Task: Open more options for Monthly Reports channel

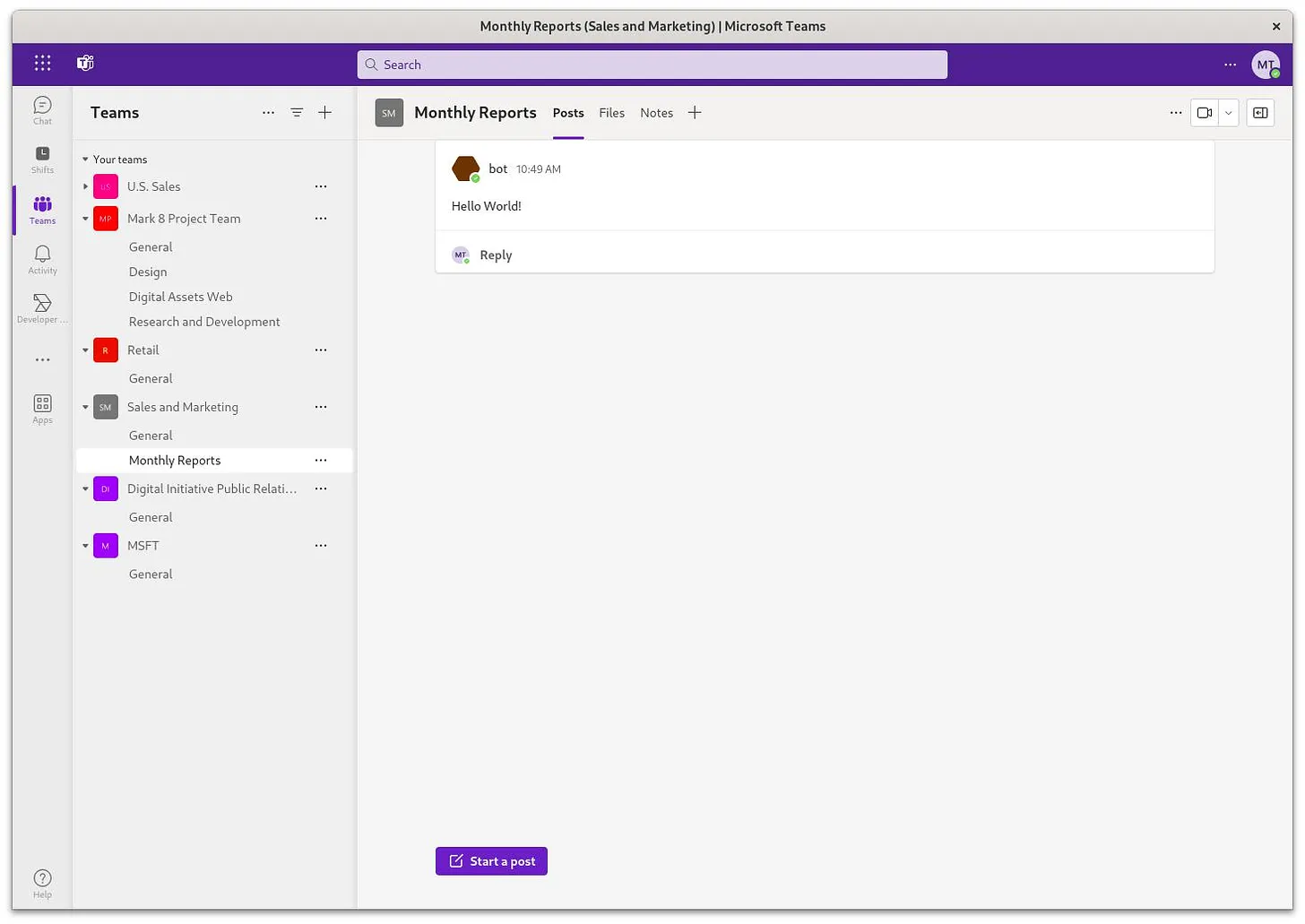Action: (x=321, y=461)
